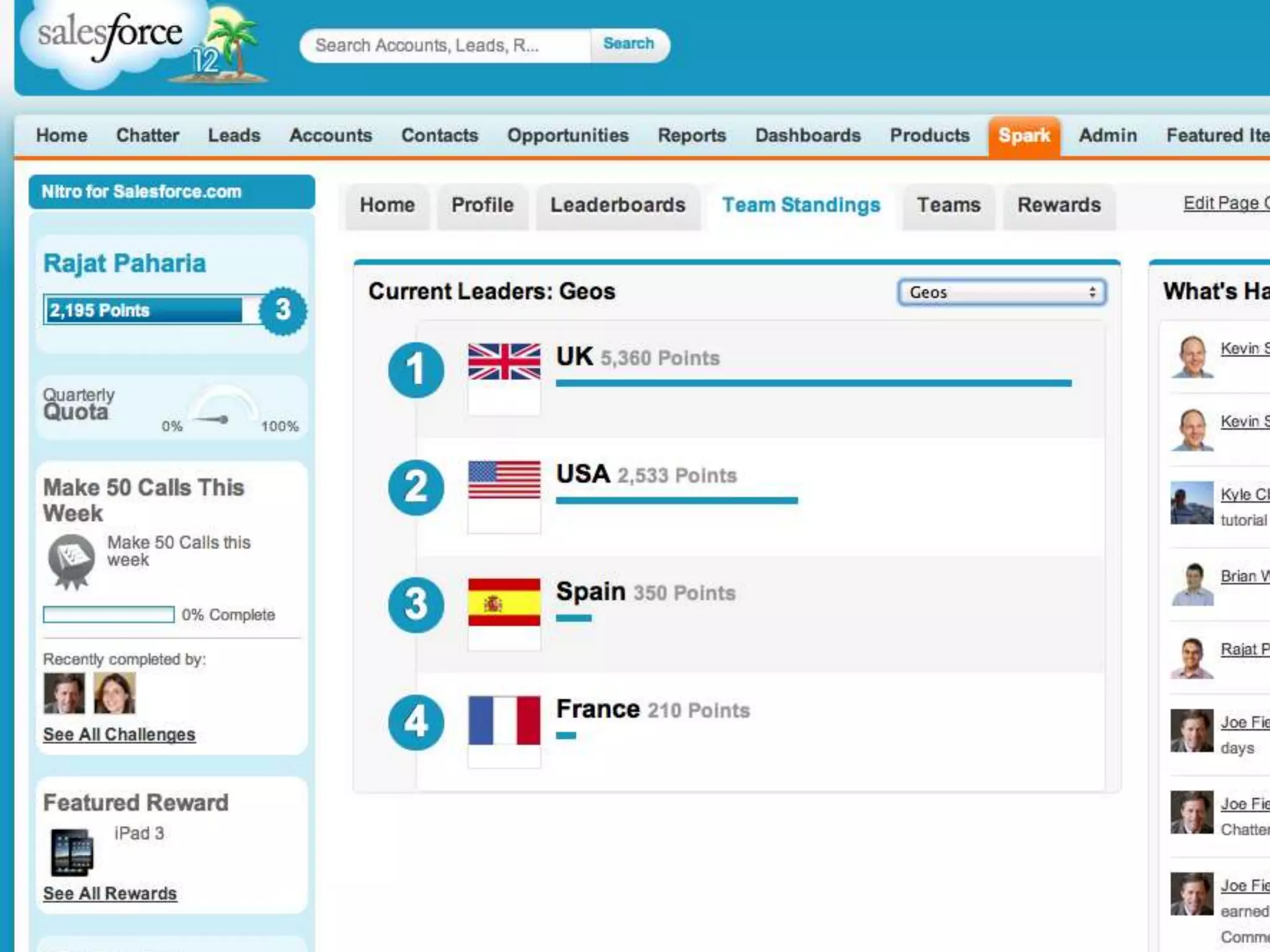This screenshot has width=1270, height=952.
Task: Open Opportunities in the navigation bar
Action: tap(567, 136)
